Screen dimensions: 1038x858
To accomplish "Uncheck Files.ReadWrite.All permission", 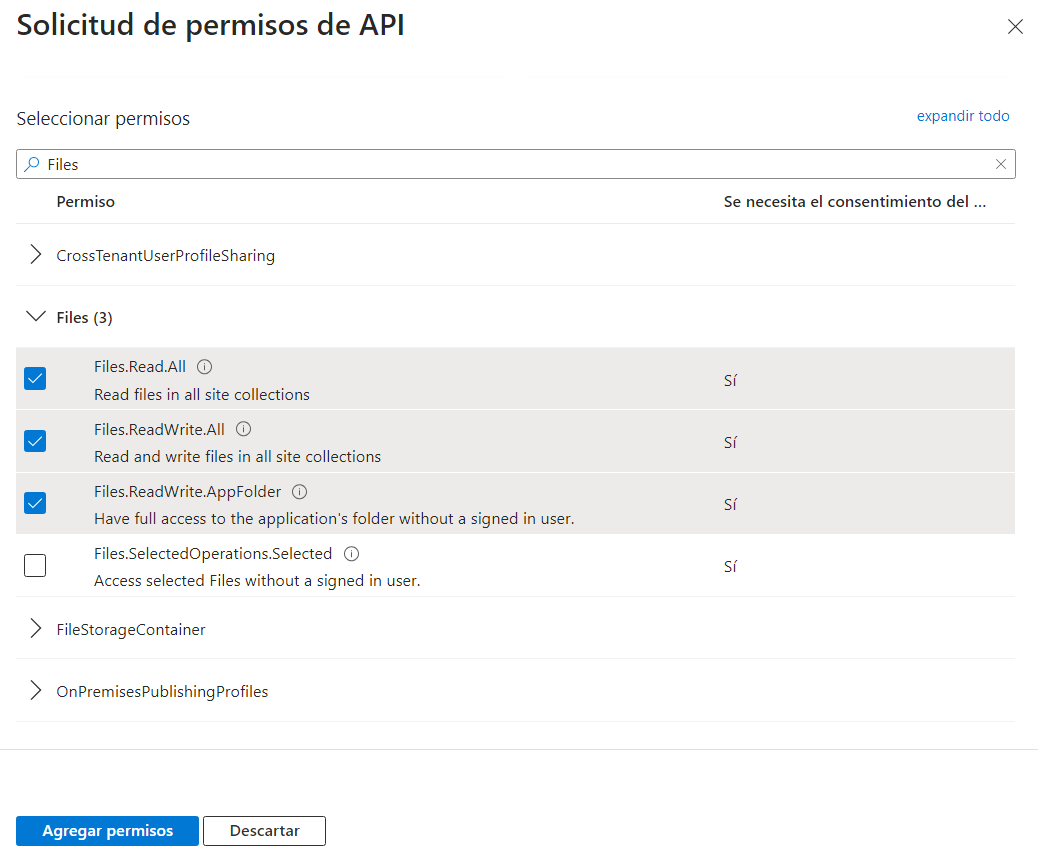I will [x=35, y=441].
